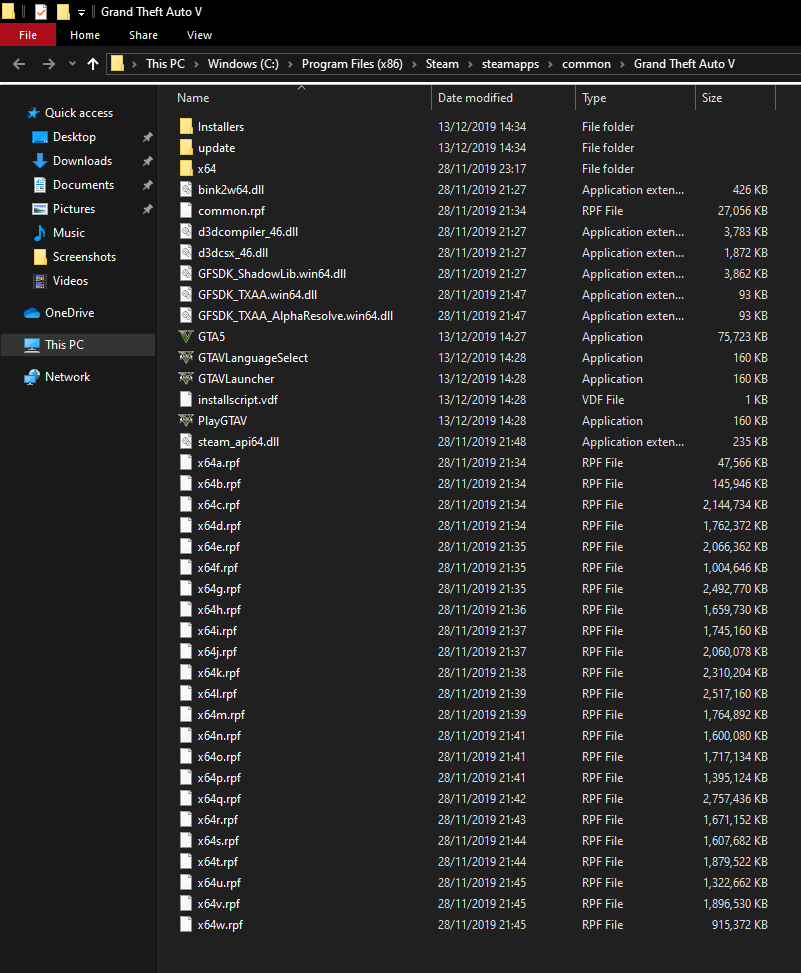Switch to the Share tab

pos(143,34)
